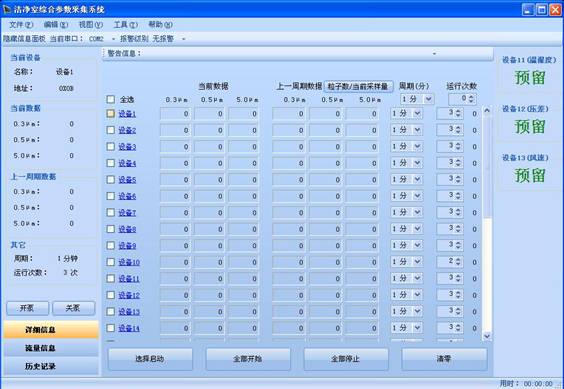Enable the checkbox next to 设备12
This screenshot has width=564, height=389.
coord(111,295)
